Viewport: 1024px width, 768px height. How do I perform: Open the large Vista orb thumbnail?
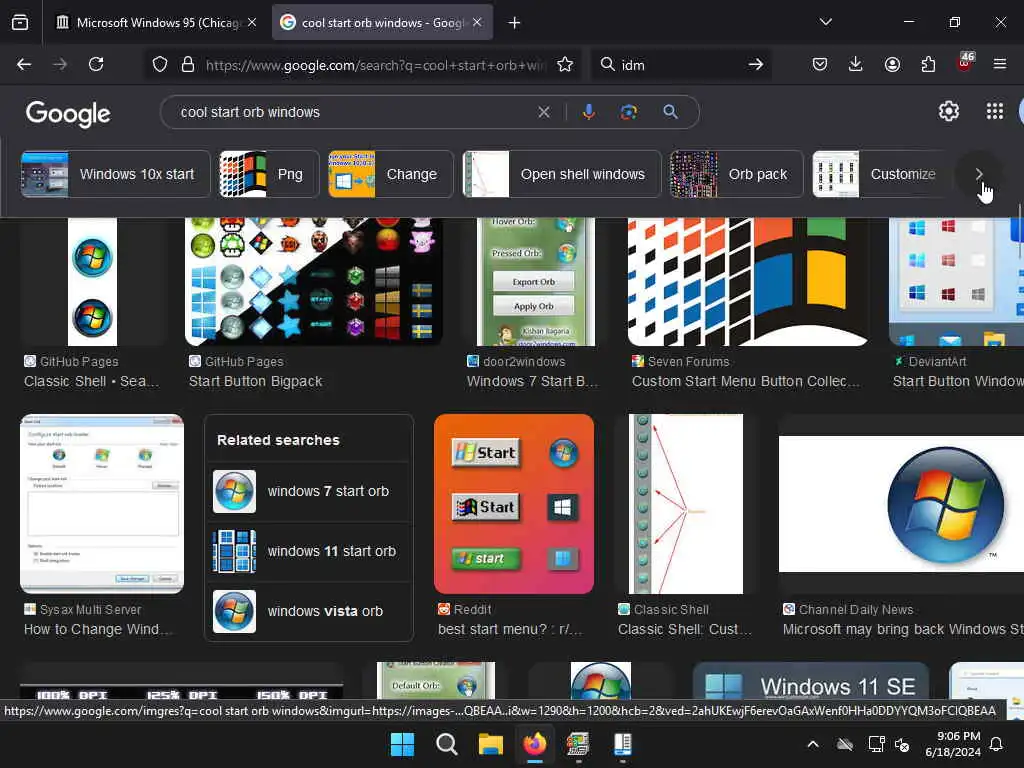[x=901, y=504]
